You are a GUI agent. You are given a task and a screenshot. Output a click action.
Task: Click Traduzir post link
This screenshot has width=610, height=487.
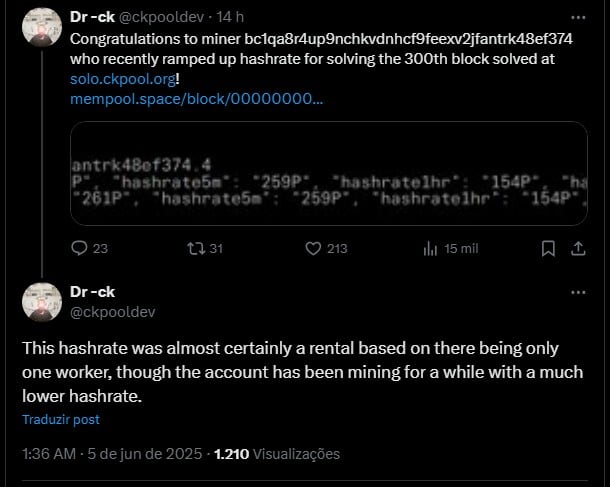tap(61, 419)
